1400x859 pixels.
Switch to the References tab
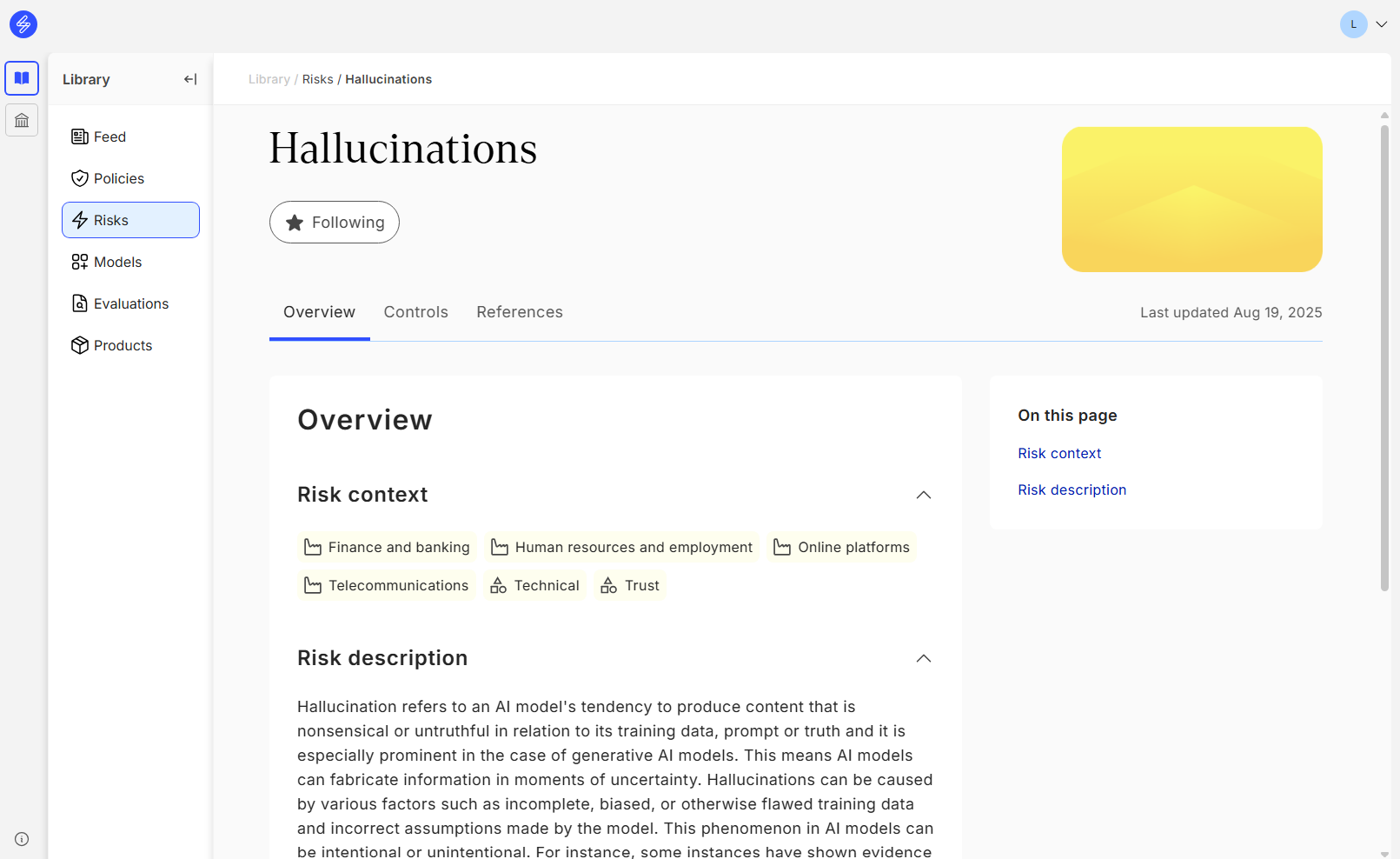(x=519, y=312)
